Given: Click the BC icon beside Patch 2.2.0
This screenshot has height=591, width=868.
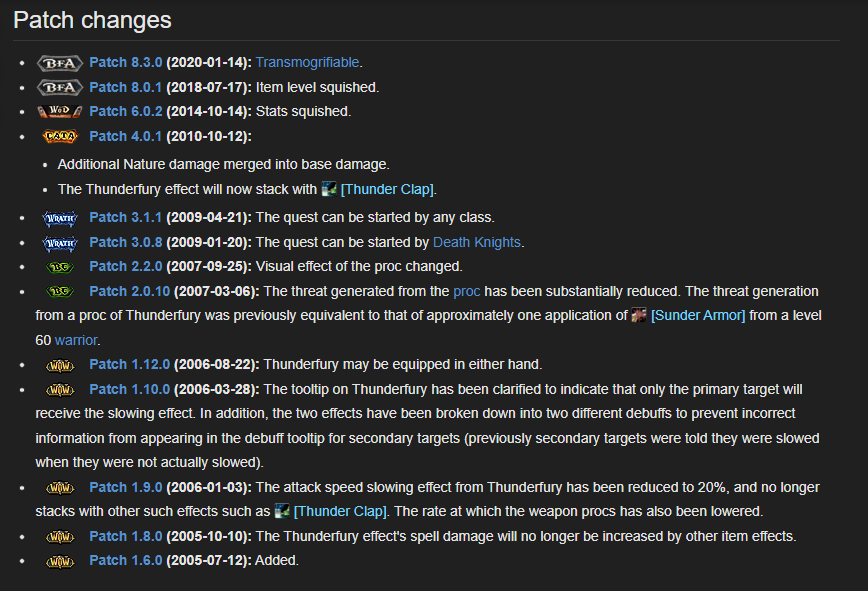Looking at the screenshot, I should (58, 267).
